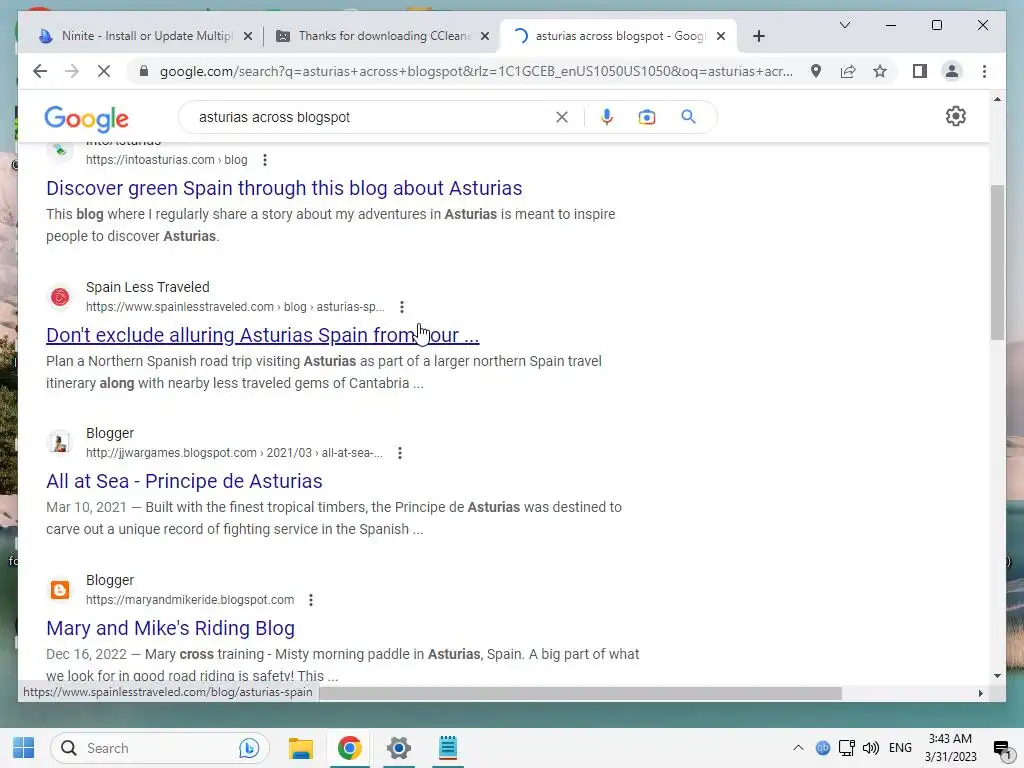Open Bing chat icon in taskbar search
This screenshot has height=768, width=1024.
pyautogui.click(x=249, y=748)
